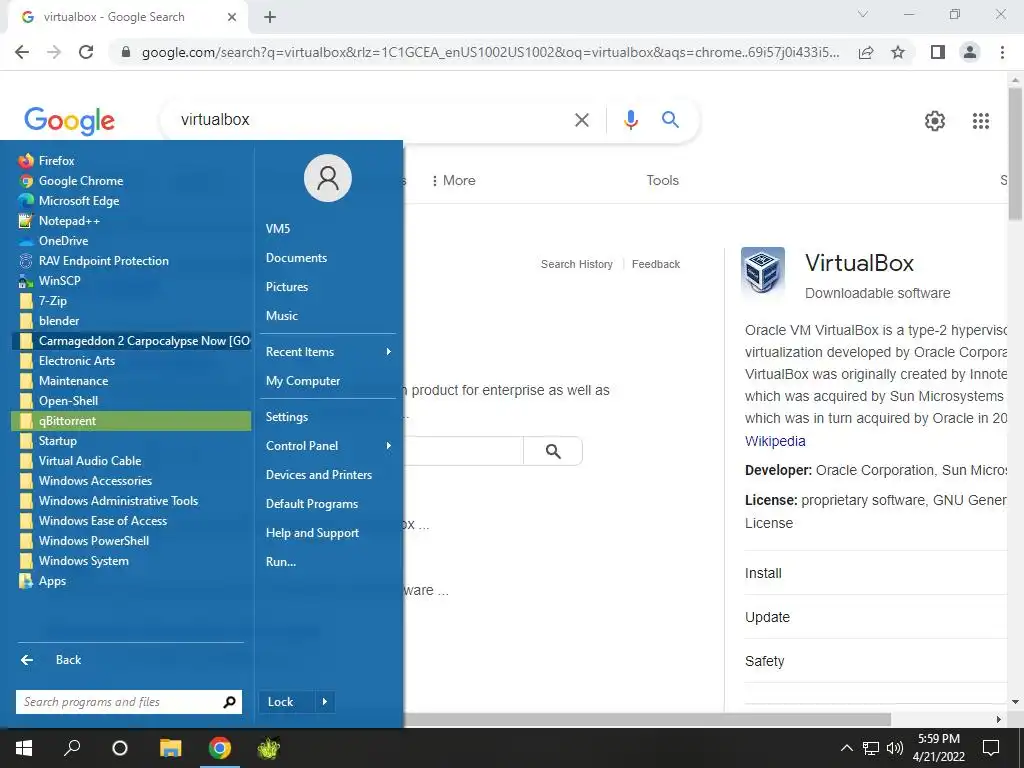Image resolution: width=1024 pixels, height=768 pixels.
Task: Open Google settings gear
Action: click(x=935, y=121)
